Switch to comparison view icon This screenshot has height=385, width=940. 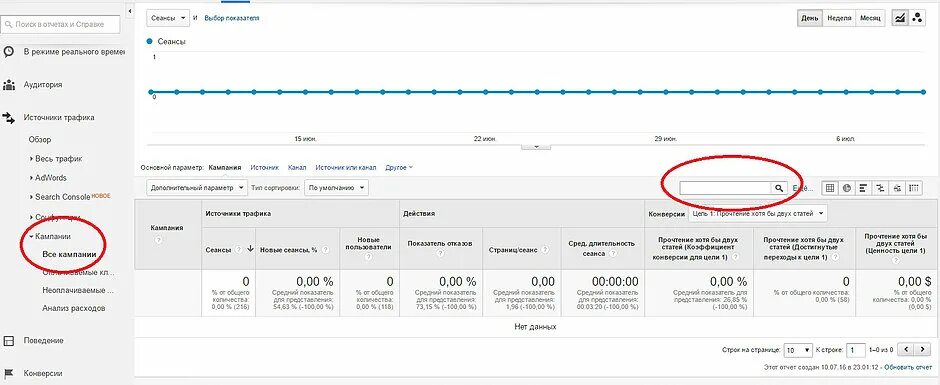(x=880, y=188)
